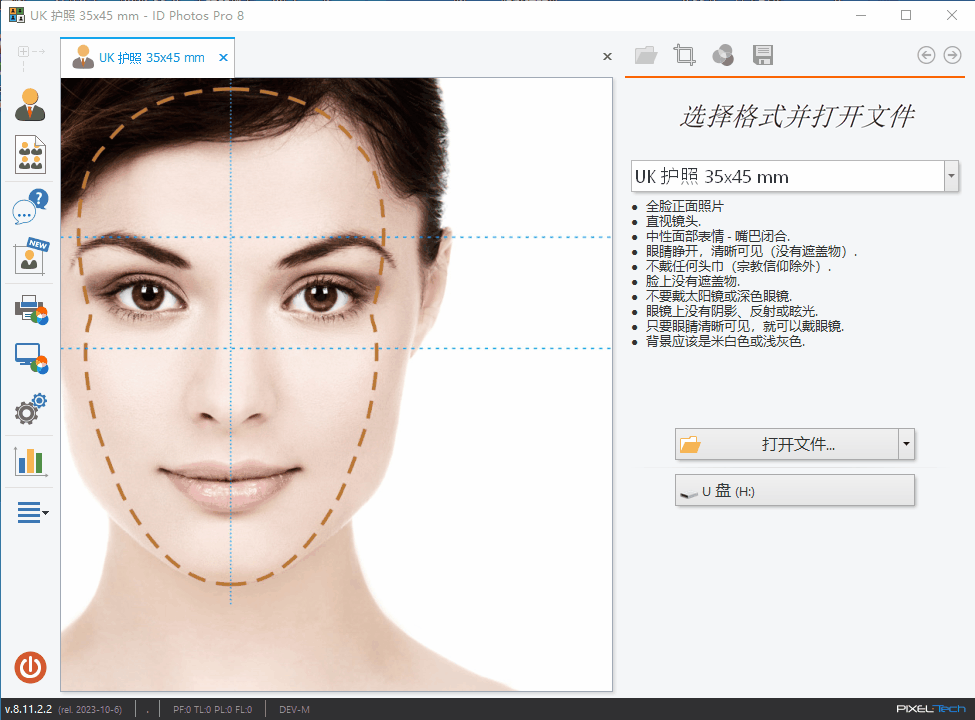Open the hamburger menu dropdown in sidebar
Image resolution: width=975 pixels, height=720 pixels.
pyautogui.click(x=32, y=513)
